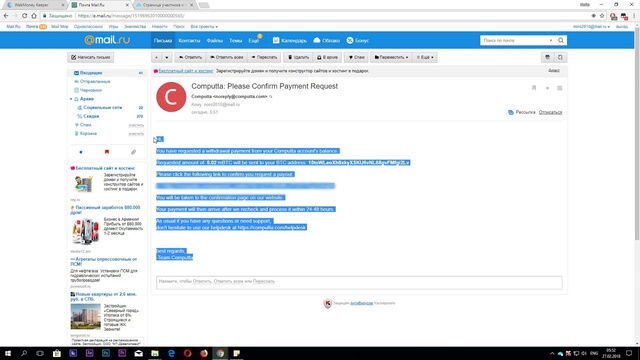Switch to the Темы tab
640x360 pixels.
[236, 40]
